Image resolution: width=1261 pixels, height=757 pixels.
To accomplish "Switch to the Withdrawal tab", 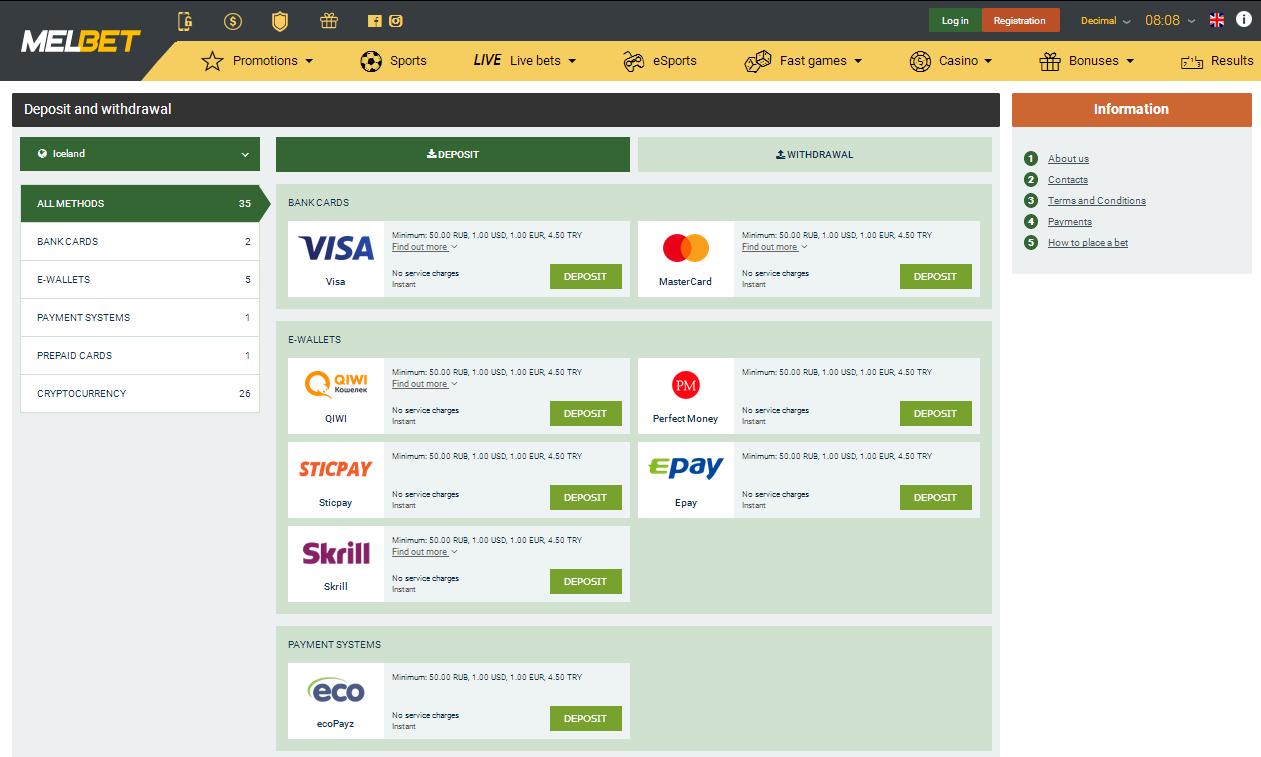I will [815, 155].
